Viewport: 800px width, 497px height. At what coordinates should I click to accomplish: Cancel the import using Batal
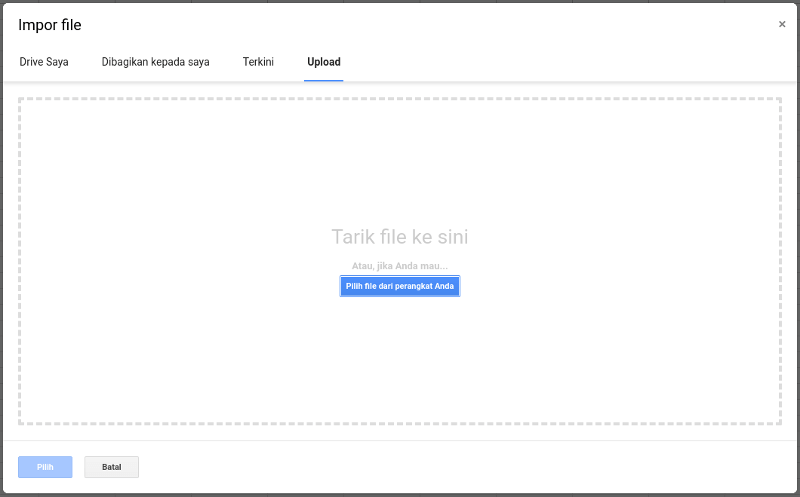(x=112, y=467)
